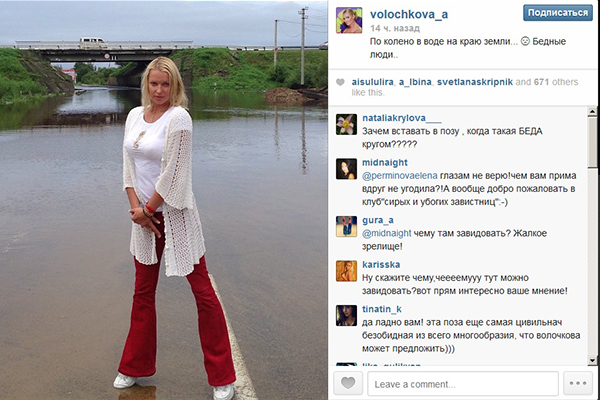Open the aisululira liker link
This screenshot has height=400, width=600.
pos(373,82)
